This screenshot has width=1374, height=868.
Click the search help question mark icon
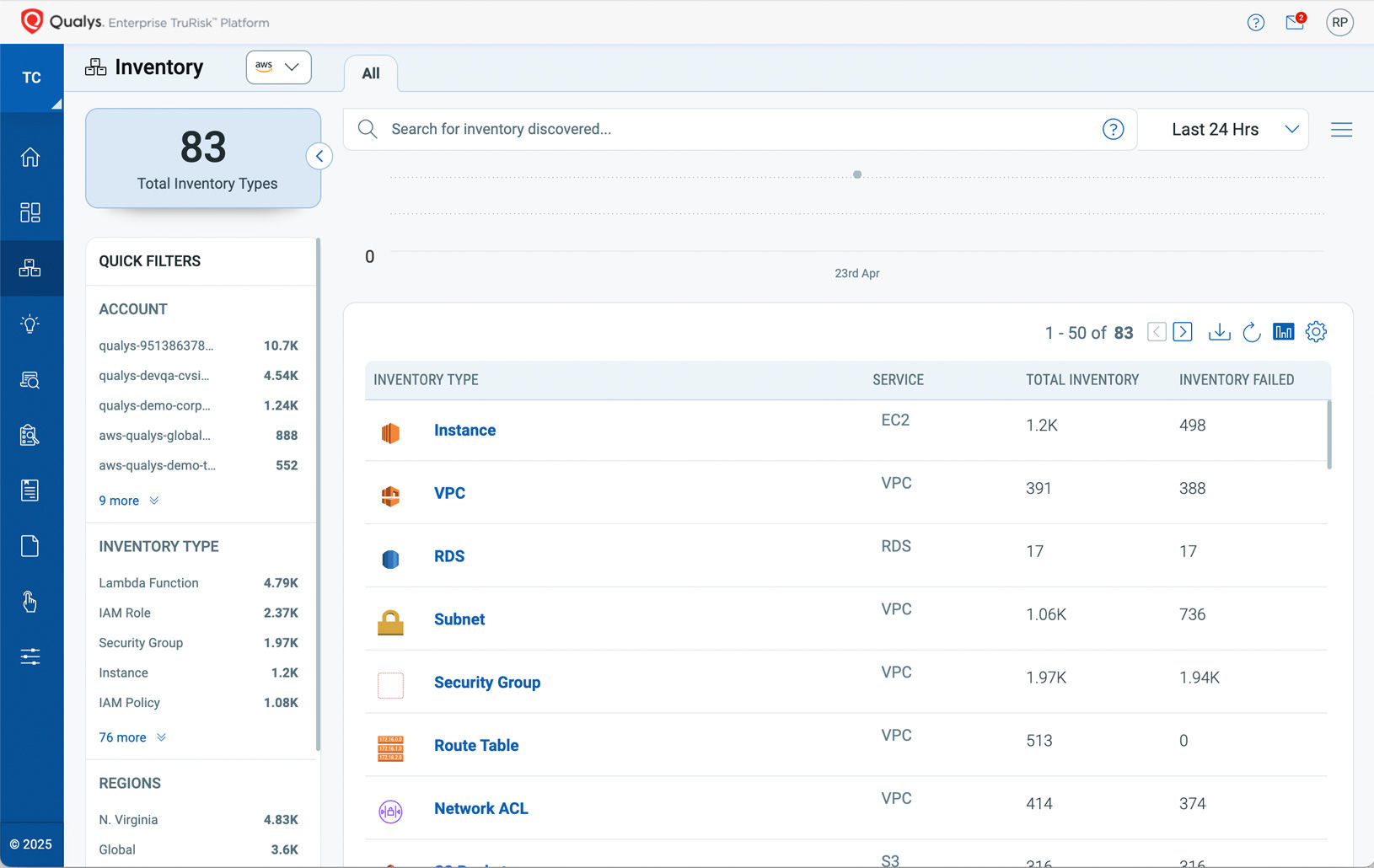coord(1114,129)
